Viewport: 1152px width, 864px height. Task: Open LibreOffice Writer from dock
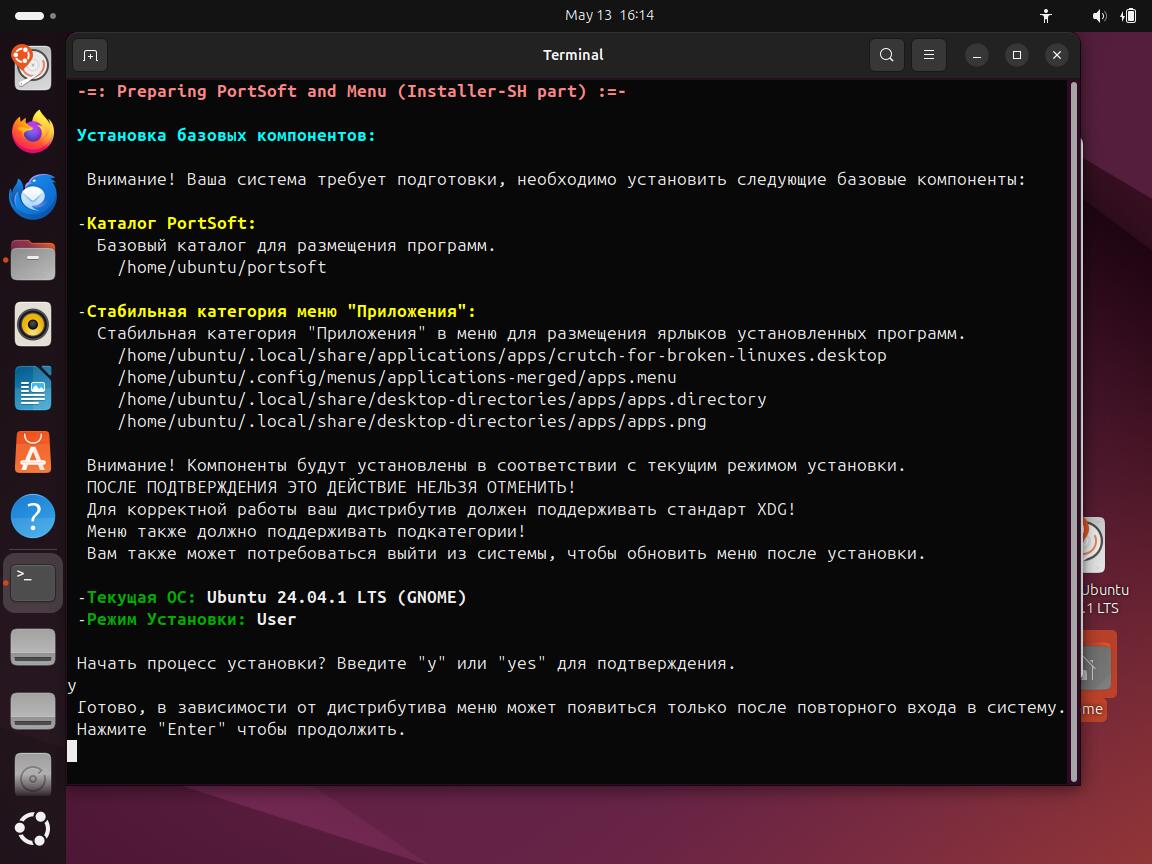point(33,388)
